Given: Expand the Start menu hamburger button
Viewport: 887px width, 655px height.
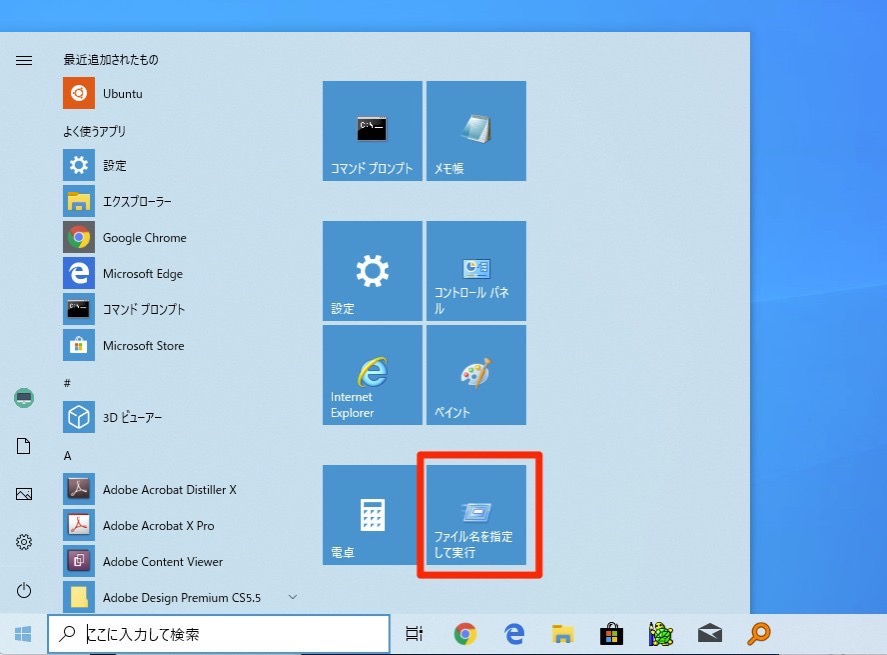Looking at the screenshot, I should pos(24,60).
